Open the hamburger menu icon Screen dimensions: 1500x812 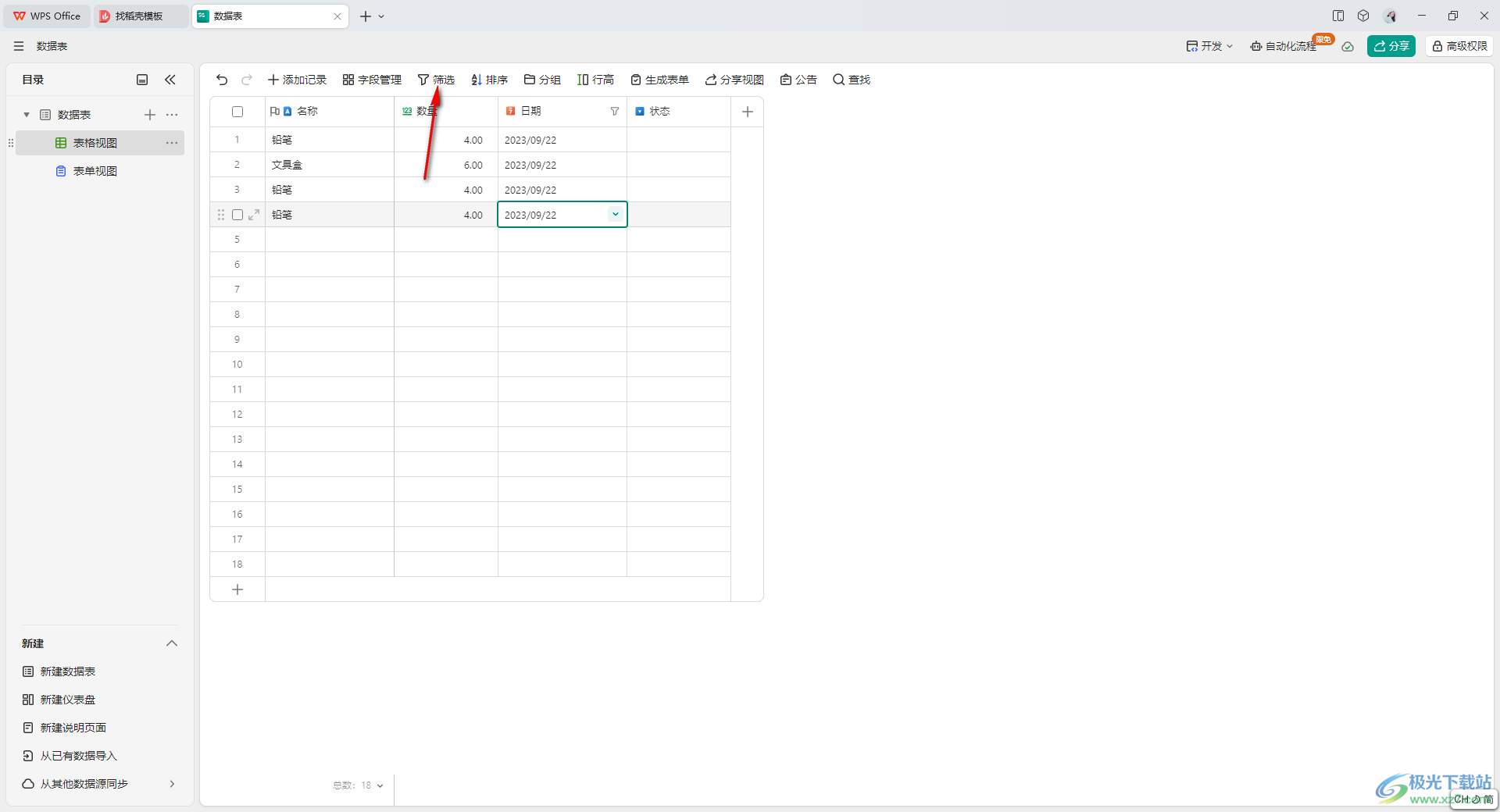tap(19, 46)
